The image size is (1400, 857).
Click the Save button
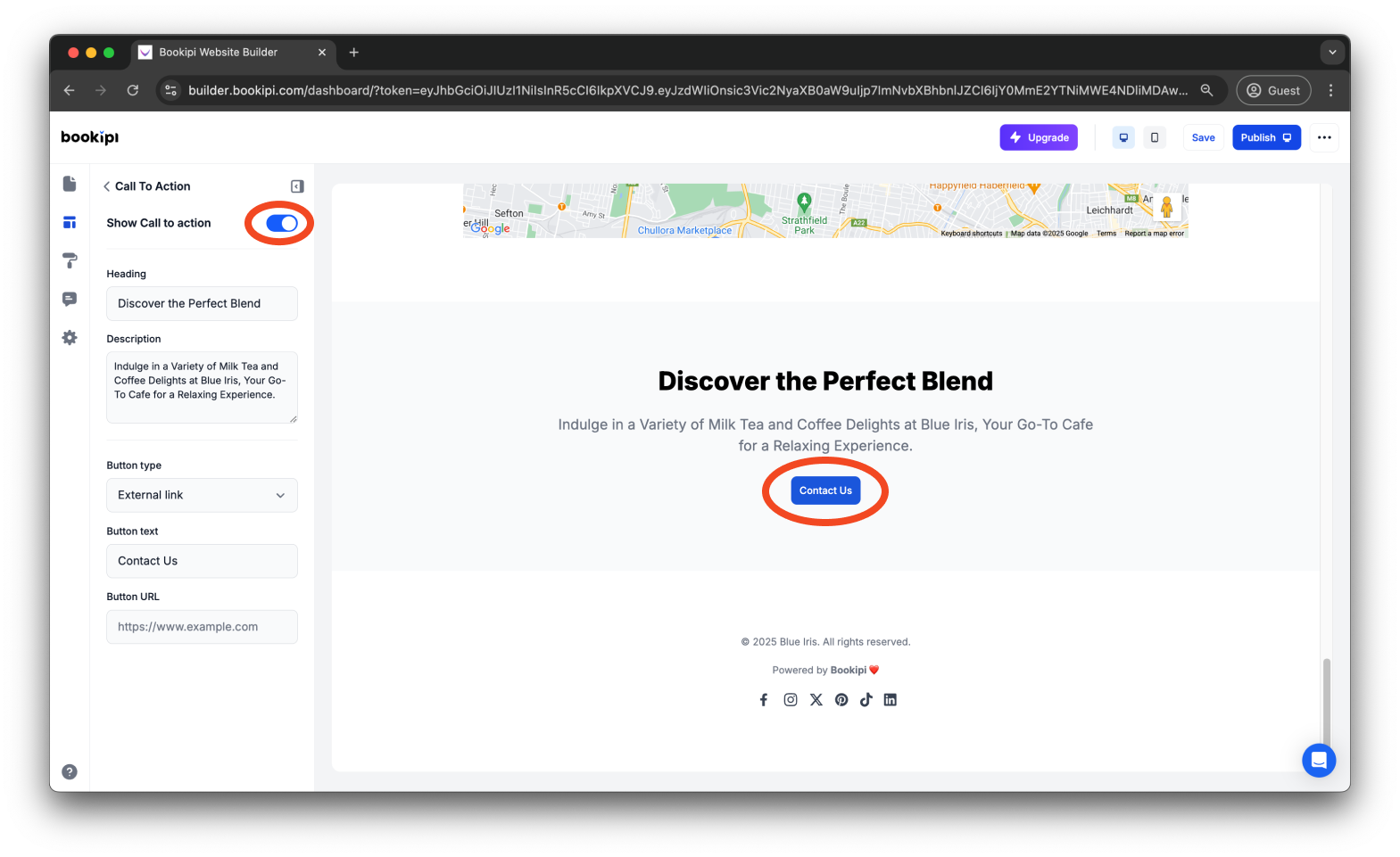click(1203, 137)
